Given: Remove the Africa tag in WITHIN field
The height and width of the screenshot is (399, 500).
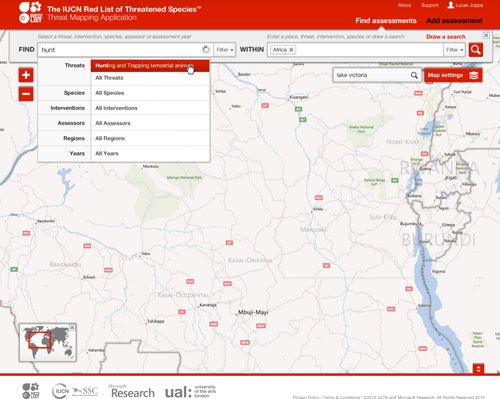Looking at the screenshot, I should click(x=291, y=50).
